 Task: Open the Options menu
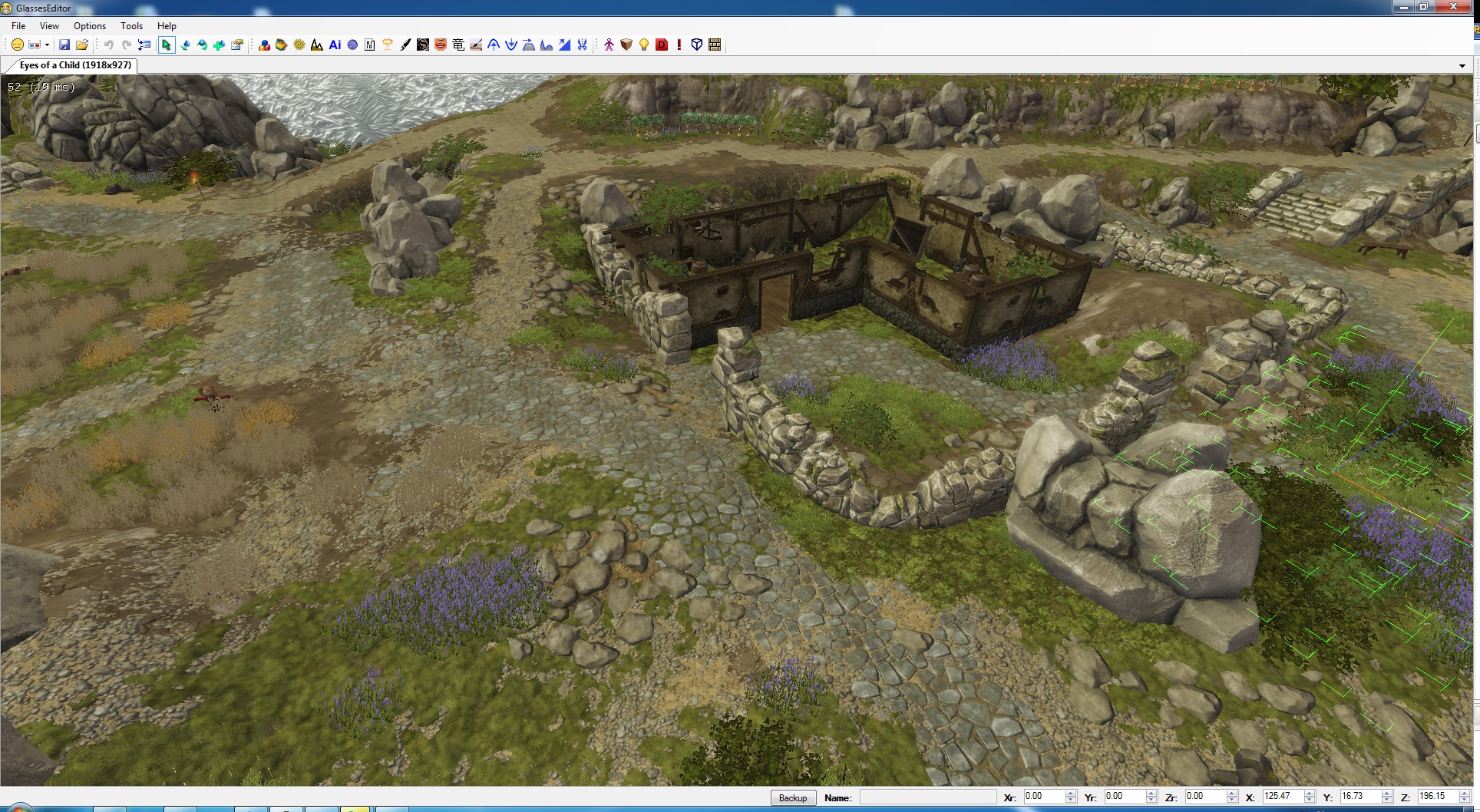[90, 26]
